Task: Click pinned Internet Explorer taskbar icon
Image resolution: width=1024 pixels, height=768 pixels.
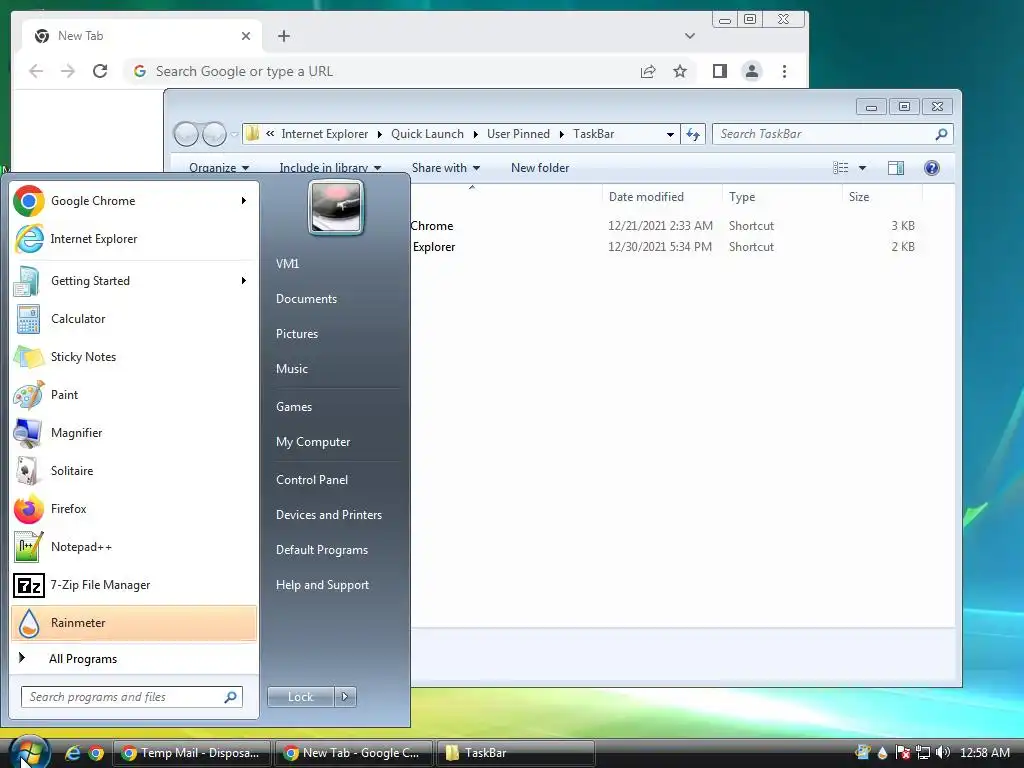Action: [x=72, y=753]
